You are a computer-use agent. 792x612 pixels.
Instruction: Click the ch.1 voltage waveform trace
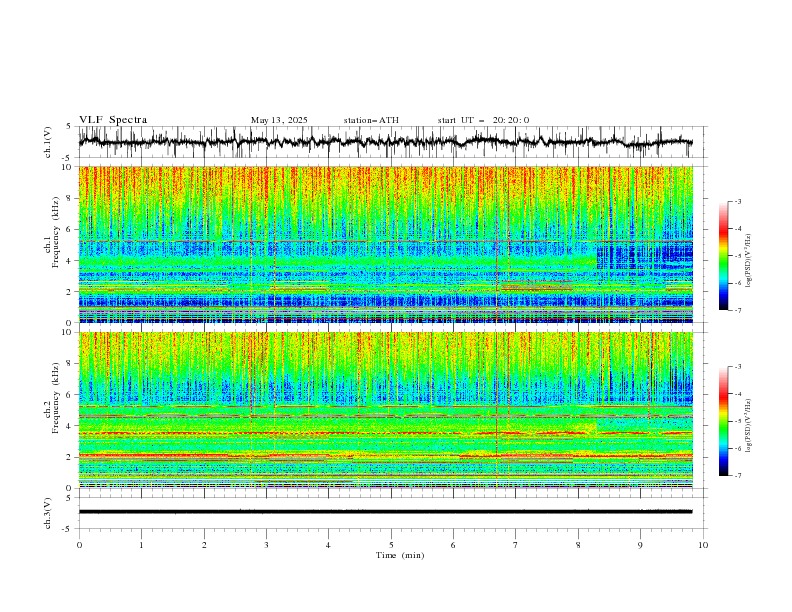pyautogui.click(x=385, y=142)
